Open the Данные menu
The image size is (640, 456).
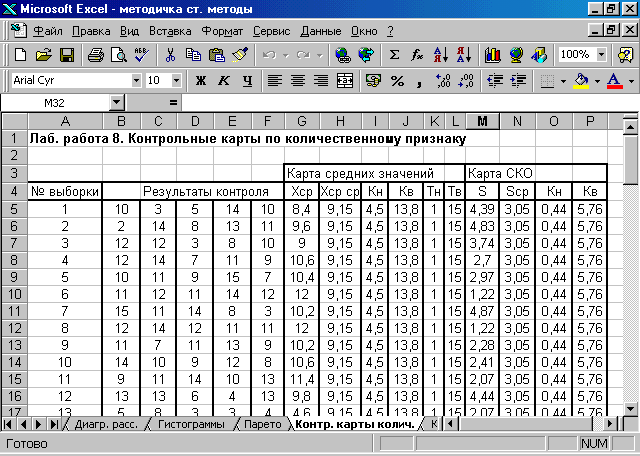[x=321, y=31]
